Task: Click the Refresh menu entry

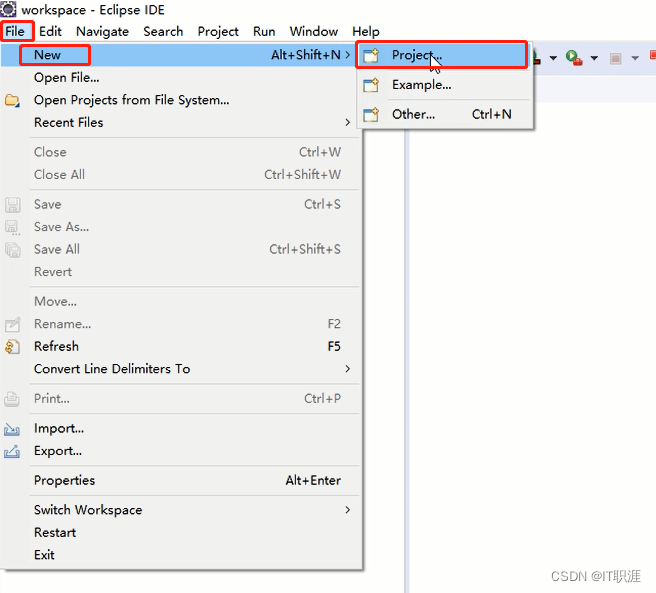Action: (180, 347)
